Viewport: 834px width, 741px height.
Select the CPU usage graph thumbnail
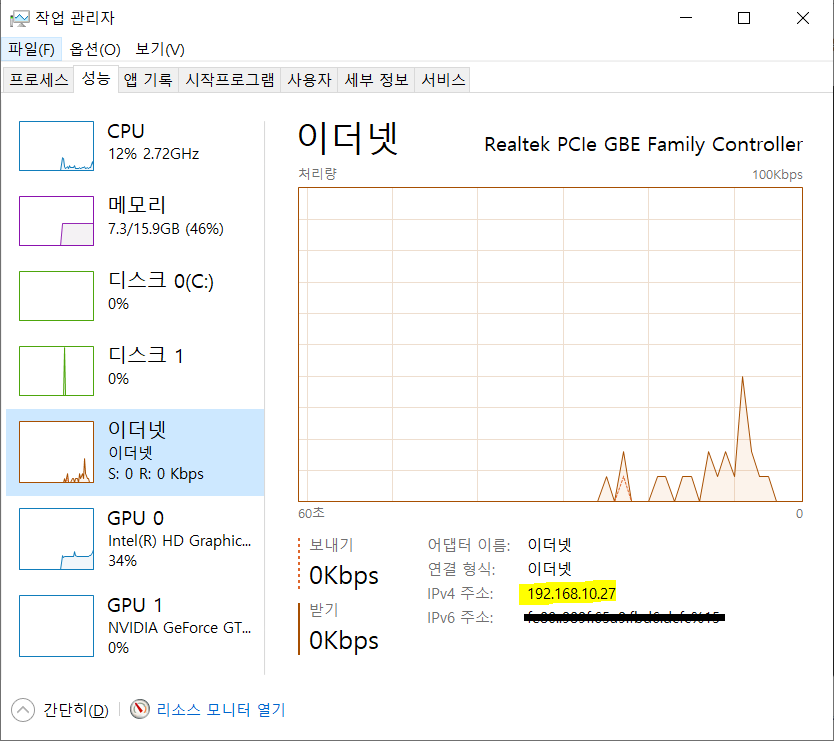56,146
